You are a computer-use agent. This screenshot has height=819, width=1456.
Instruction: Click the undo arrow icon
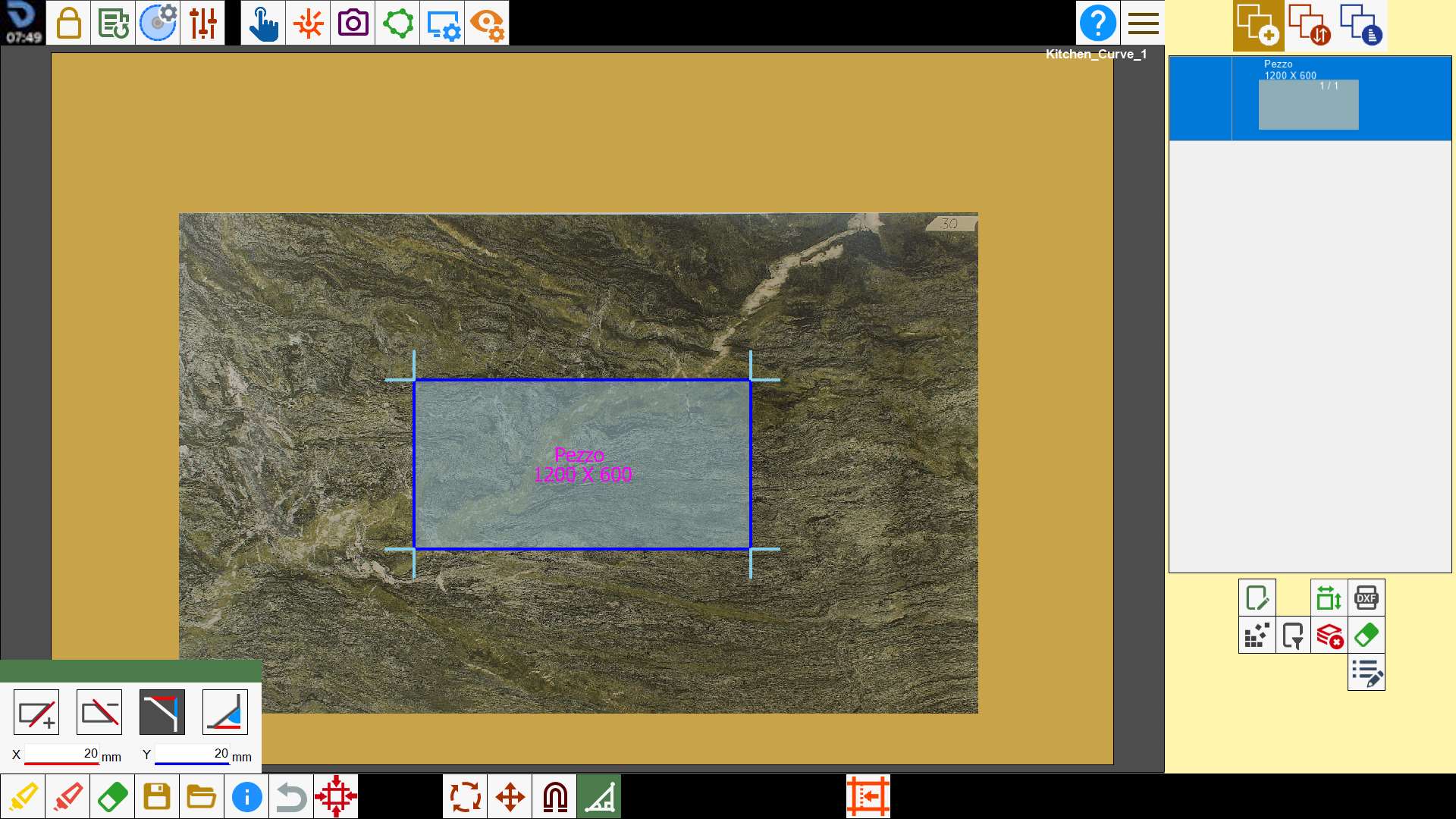291,796
